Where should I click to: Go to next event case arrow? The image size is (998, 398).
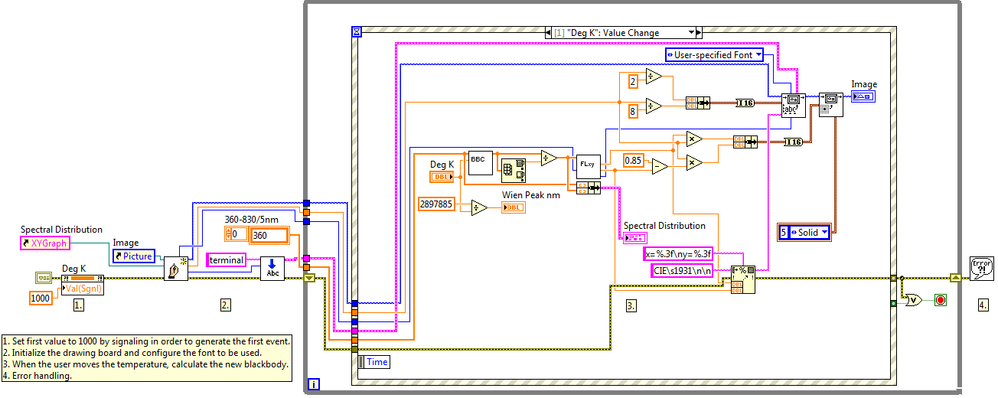698,32
